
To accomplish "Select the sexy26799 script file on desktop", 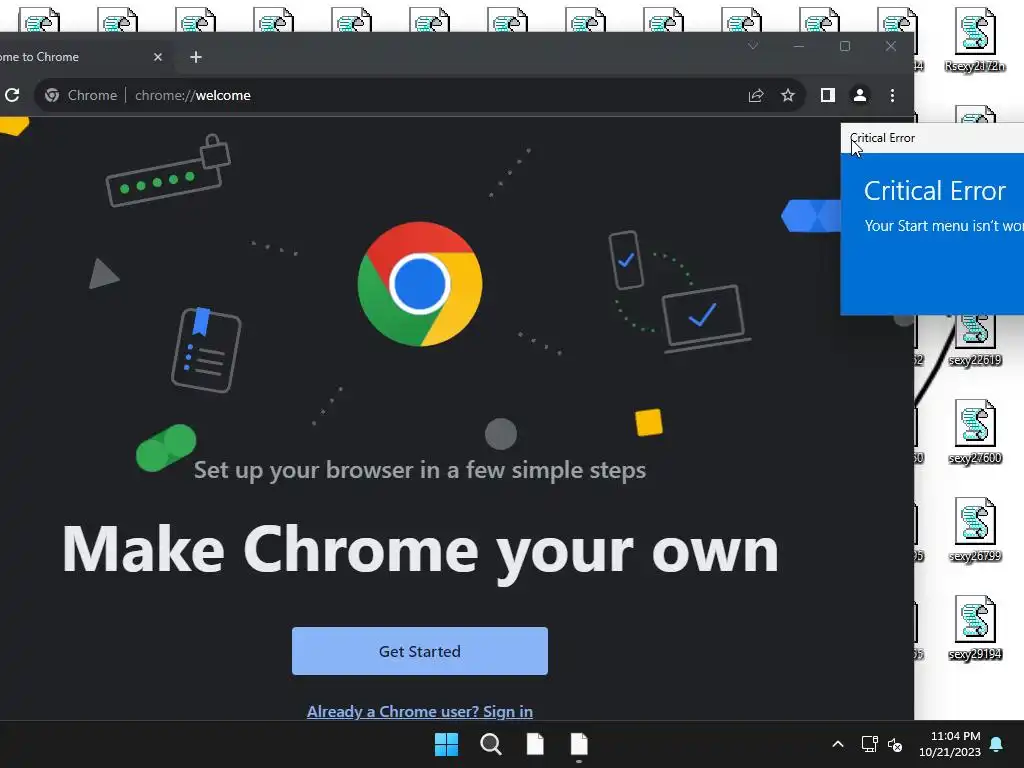I will coord(975,530).
